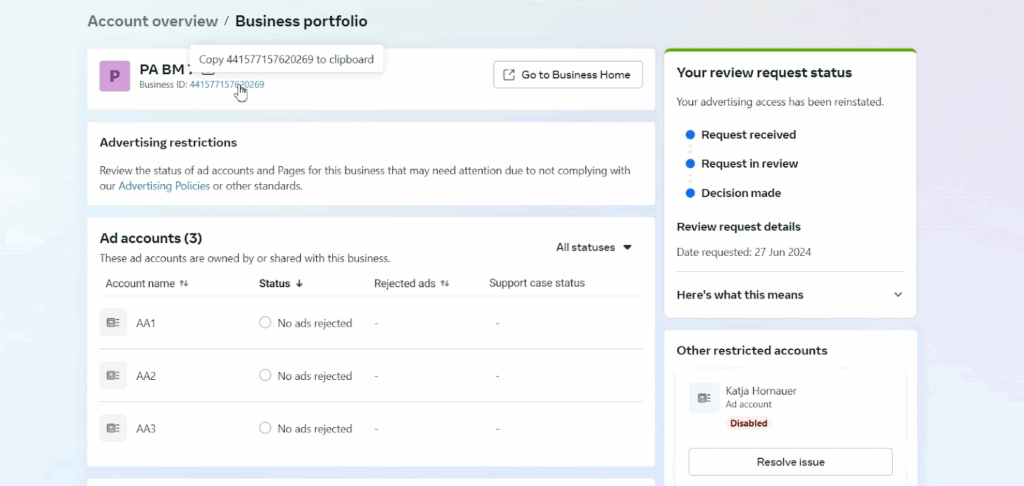Copy the Business ID 441577157620269
The height and width of the screenshot is (486, 1024).
[x=227, y=85]
